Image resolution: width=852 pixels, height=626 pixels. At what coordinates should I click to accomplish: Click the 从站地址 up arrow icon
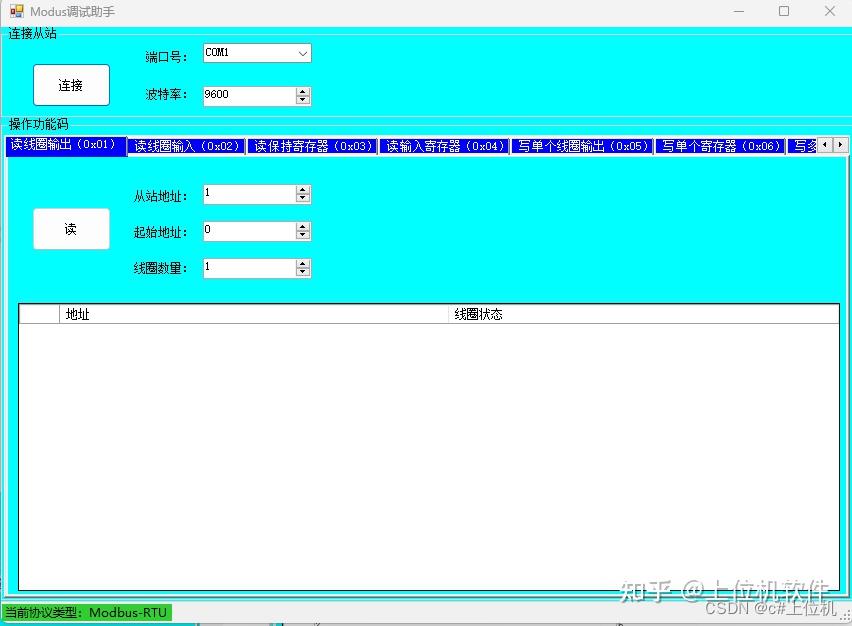[x=302, y=189]
